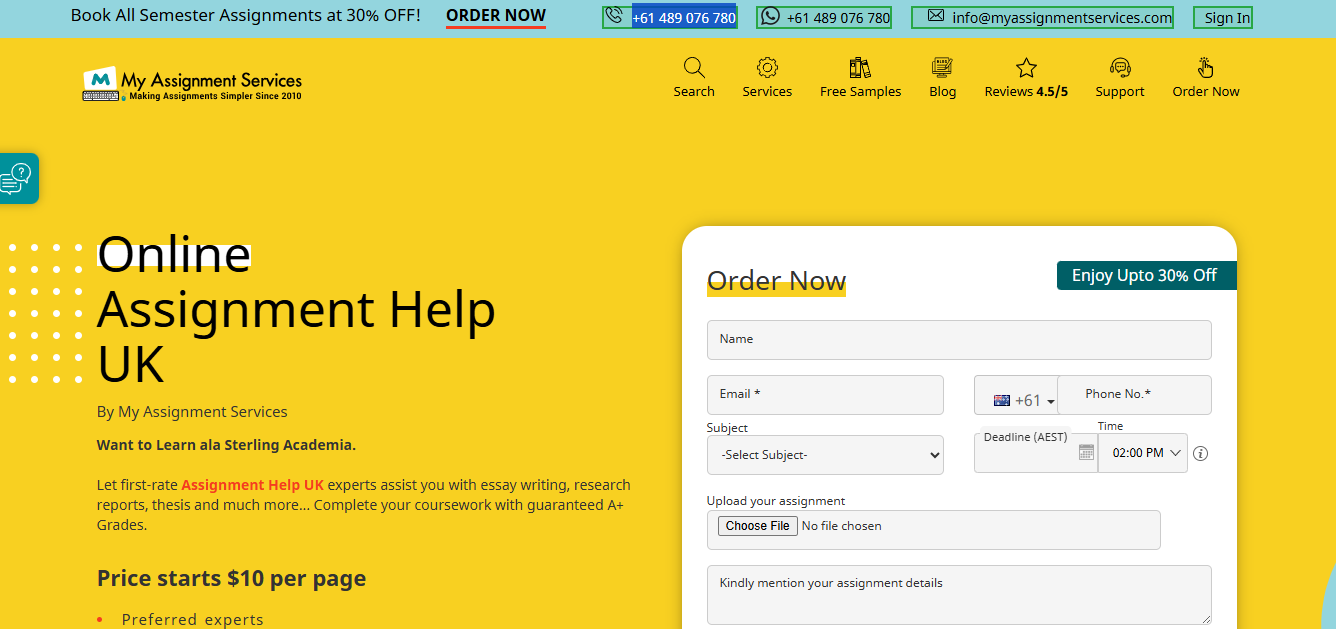This screenshot has width=1336, height=629.
Task: Click the My Assignment Services logo
Action: pos(192,84)
